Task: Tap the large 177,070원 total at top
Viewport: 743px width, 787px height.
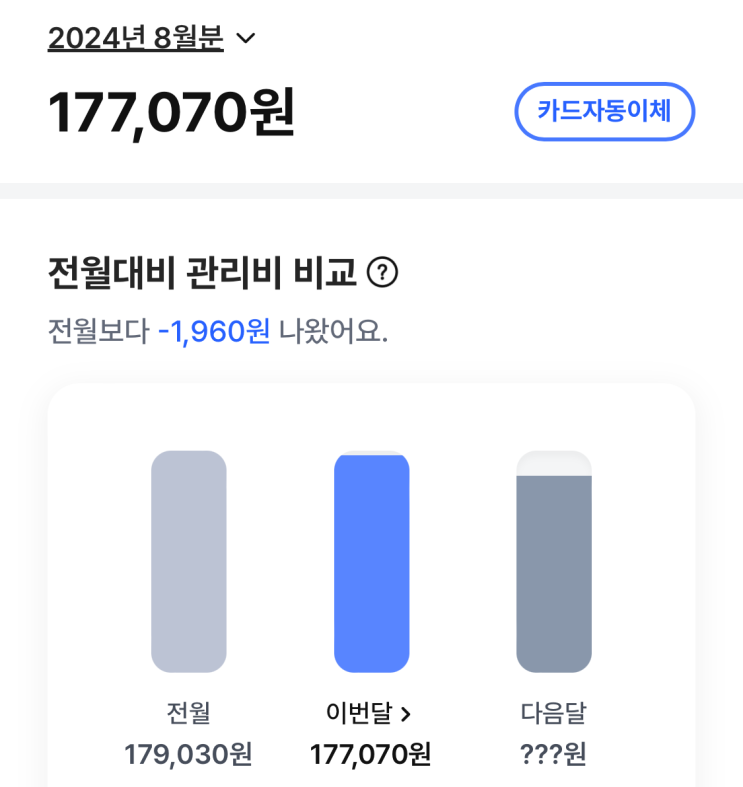Action: coord(171,112)
